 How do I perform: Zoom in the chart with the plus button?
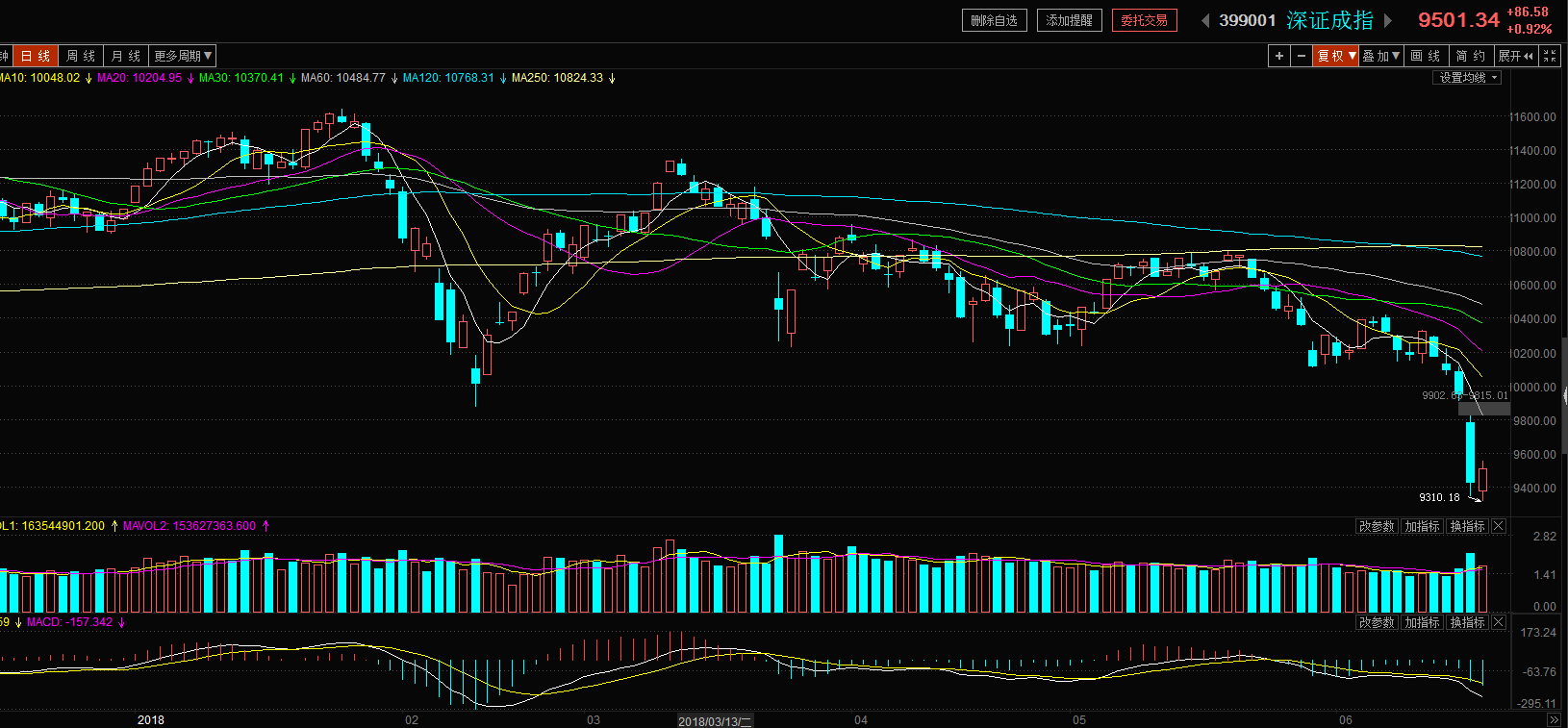tap(1278, 56)
